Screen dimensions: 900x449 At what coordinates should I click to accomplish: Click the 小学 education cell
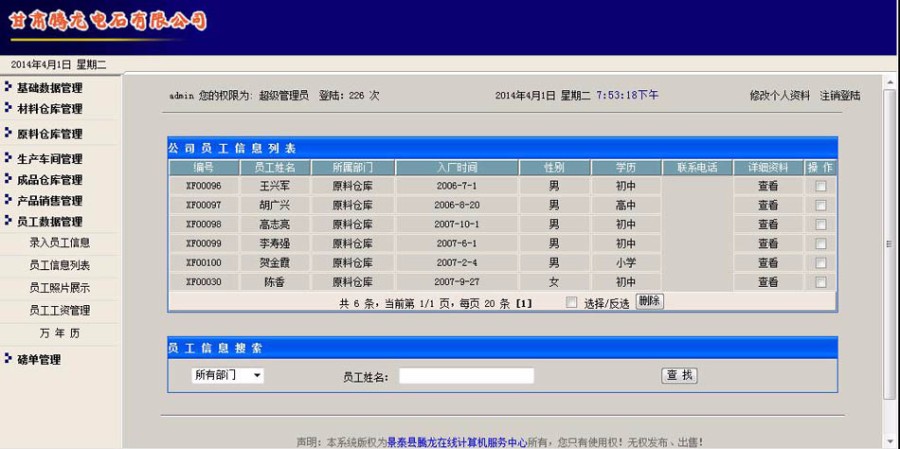pyautogui.click(x=626, y=263)
